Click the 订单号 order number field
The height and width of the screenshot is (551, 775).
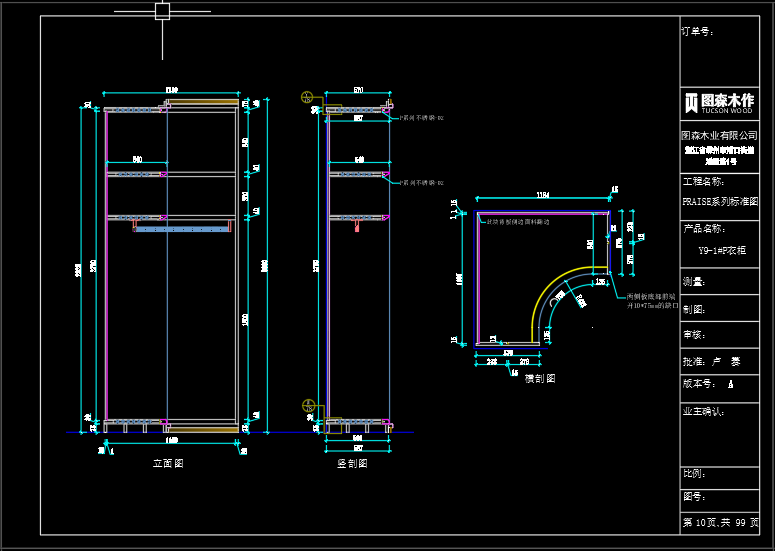pyautogui.click(x=697, y=31)
